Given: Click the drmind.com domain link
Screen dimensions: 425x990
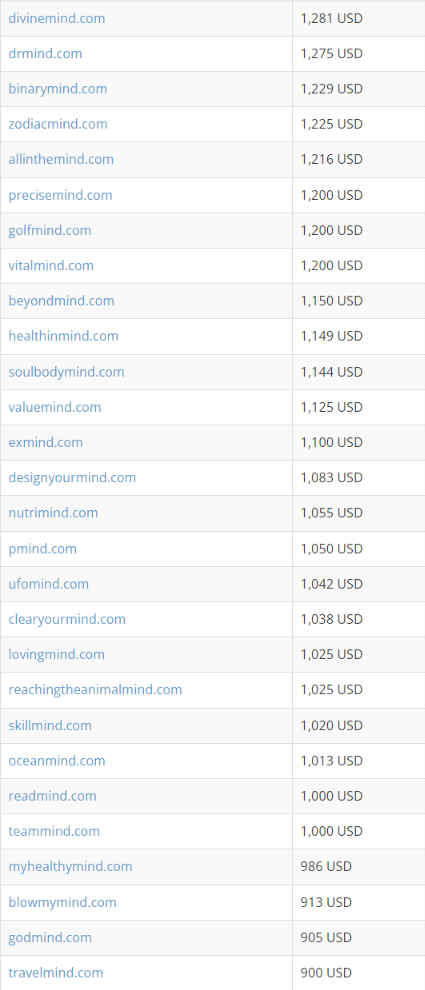Looking at the screenshot, I should 45,54.
